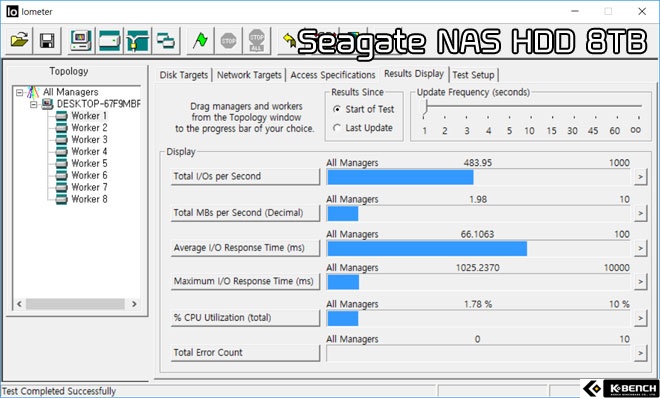Image resolution: width=660 pixels, height=398 pixels.
Task: Stop all tests icon
Action: click(256, 41)
